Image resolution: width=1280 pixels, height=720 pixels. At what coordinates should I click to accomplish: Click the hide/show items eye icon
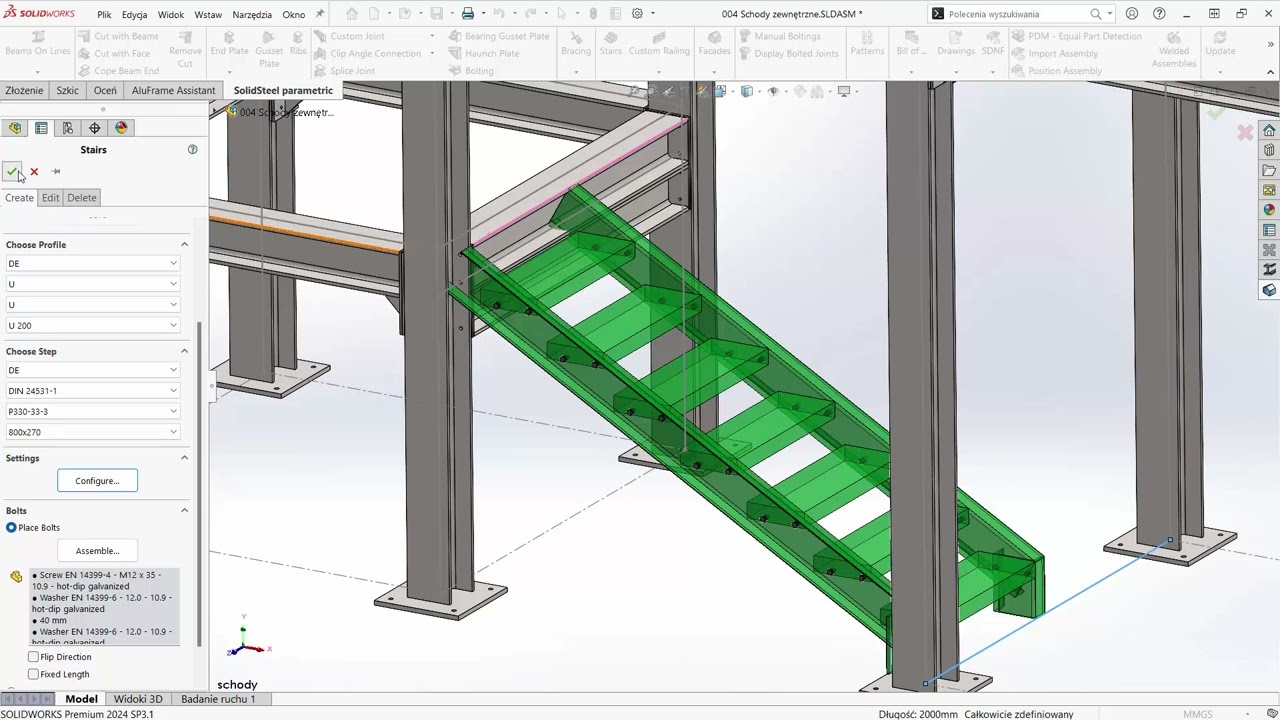[x=772, y=91]
